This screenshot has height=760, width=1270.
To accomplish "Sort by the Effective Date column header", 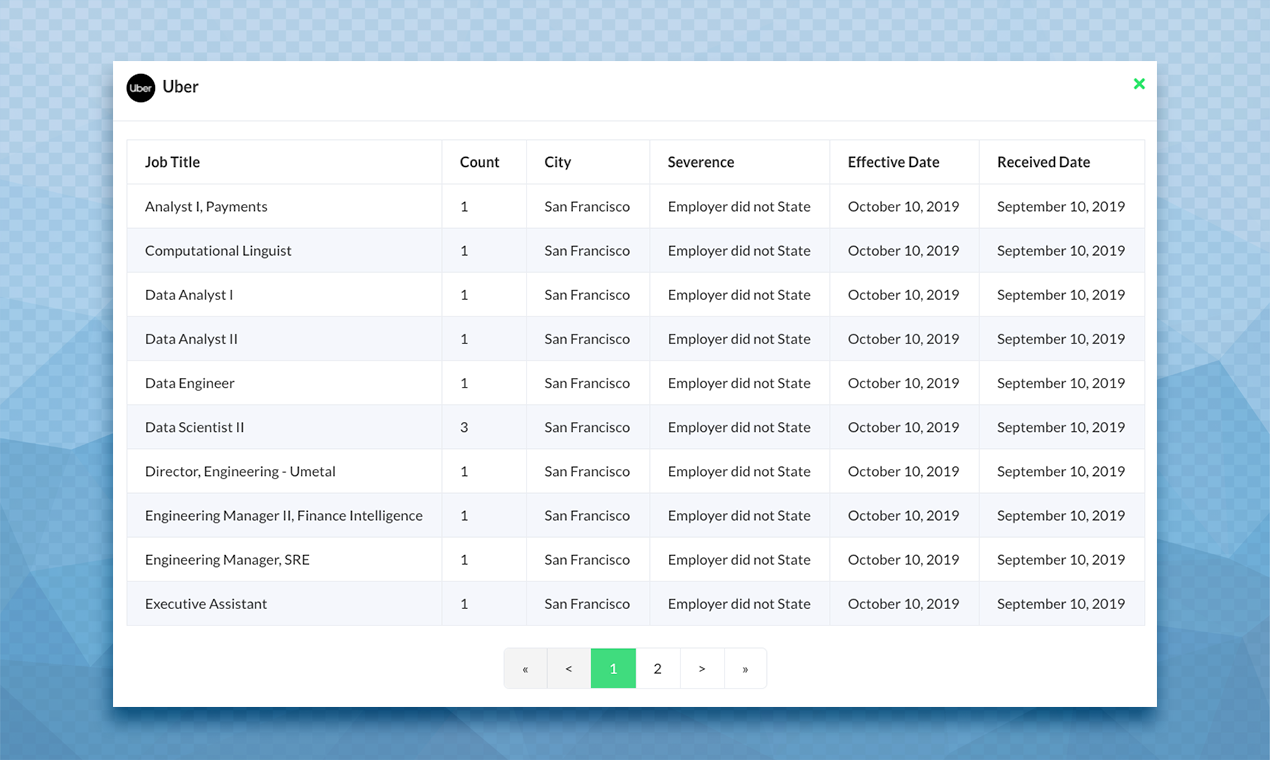I will pyautogui.click(x=893, y=161).
